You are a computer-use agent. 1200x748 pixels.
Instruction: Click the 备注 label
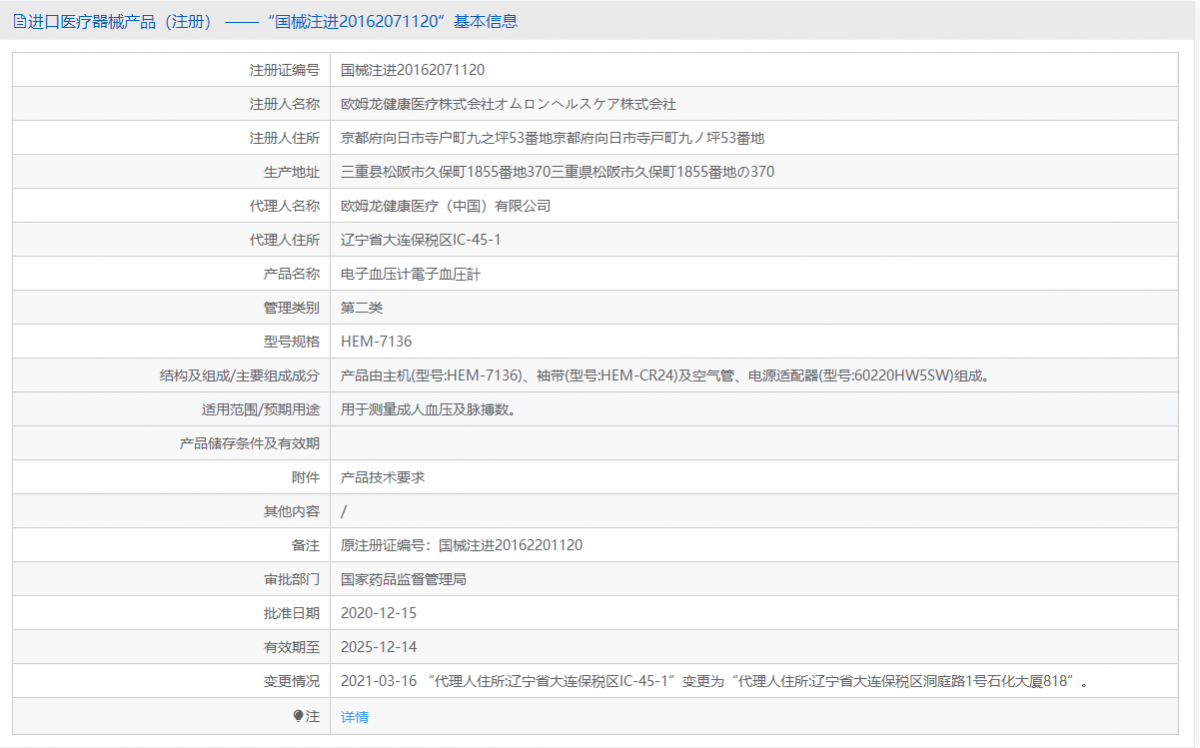[306, 546]
